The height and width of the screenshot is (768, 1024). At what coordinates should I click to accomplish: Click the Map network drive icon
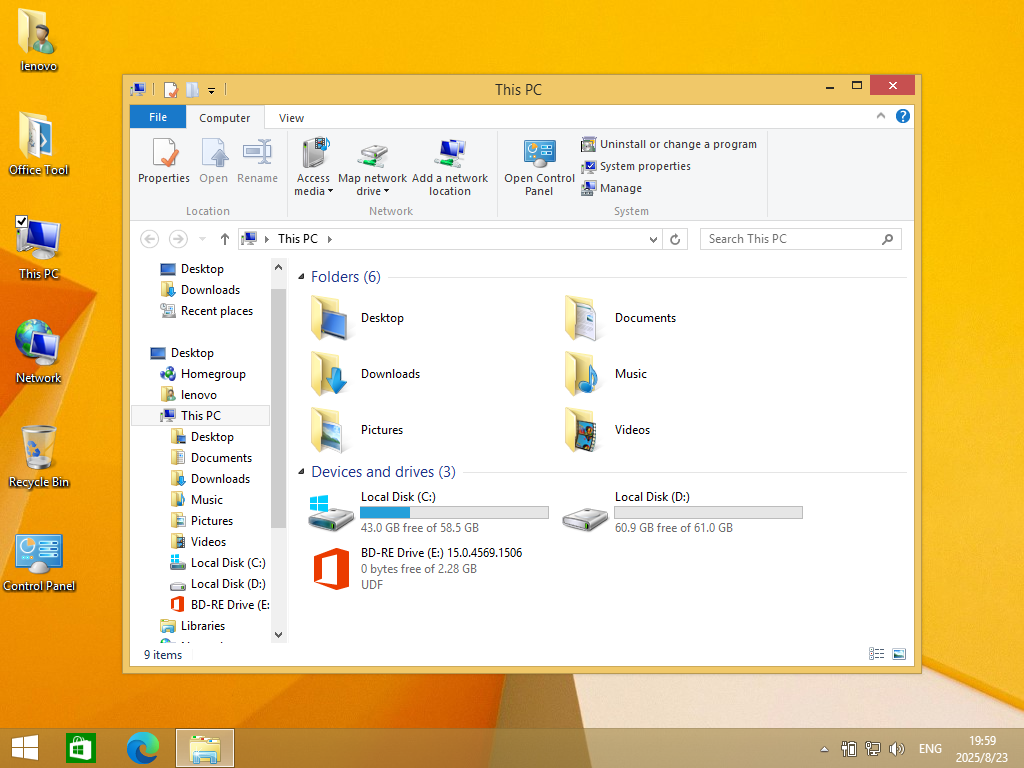pos(372,154)
